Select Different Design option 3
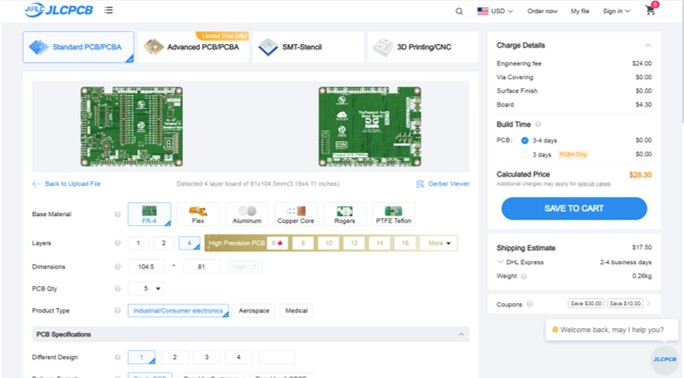684x378 pixels. pyautogui.click(x=207, y=357)
